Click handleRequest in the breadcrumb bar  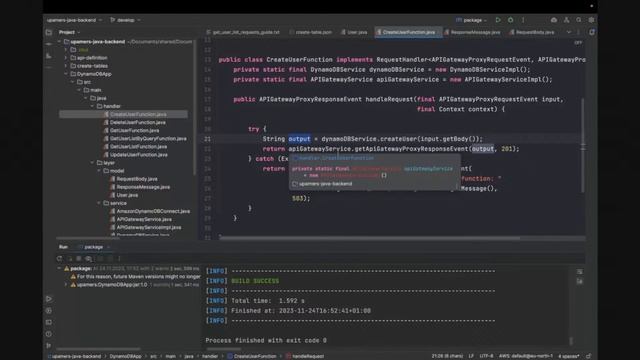(304, 356)
